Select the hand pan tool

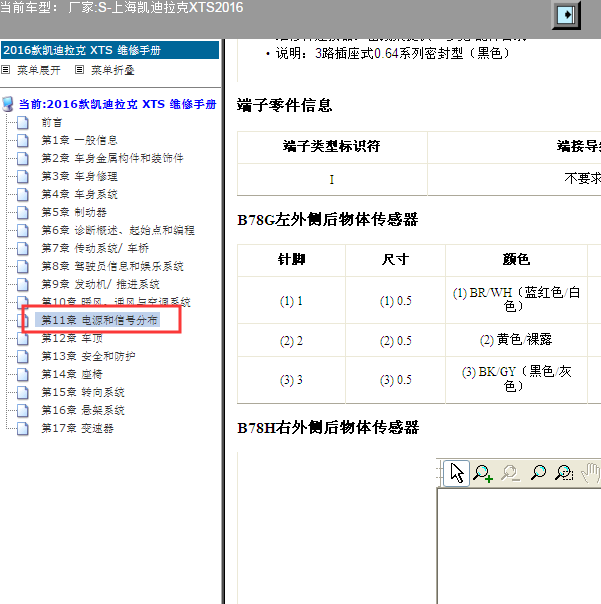click(x=591, y=473)
